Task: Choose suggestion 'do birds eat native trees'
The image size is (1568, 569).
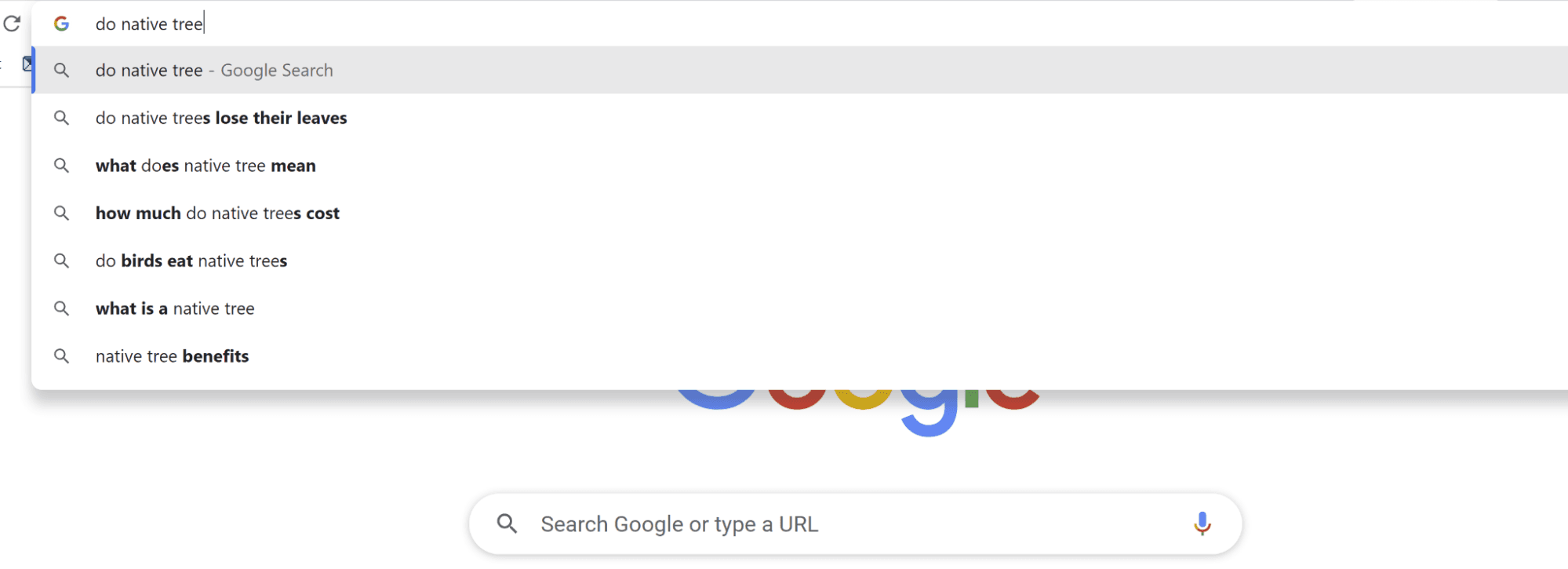Action: 191,261
